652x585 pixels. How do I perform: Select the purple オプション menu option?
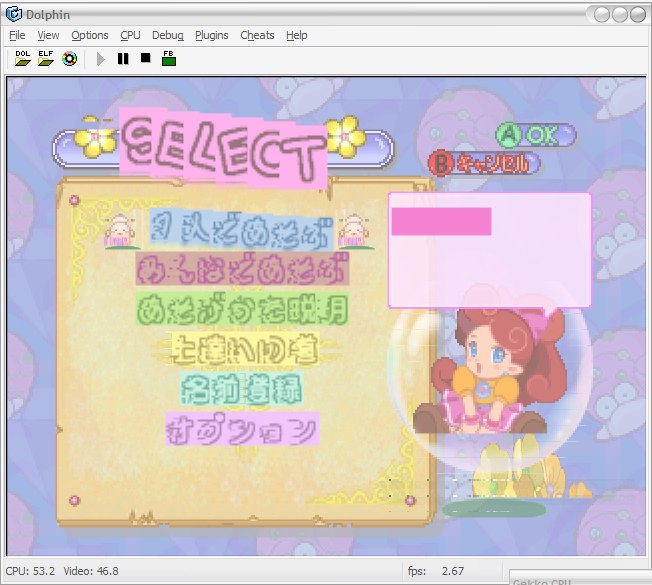(242, 429)
